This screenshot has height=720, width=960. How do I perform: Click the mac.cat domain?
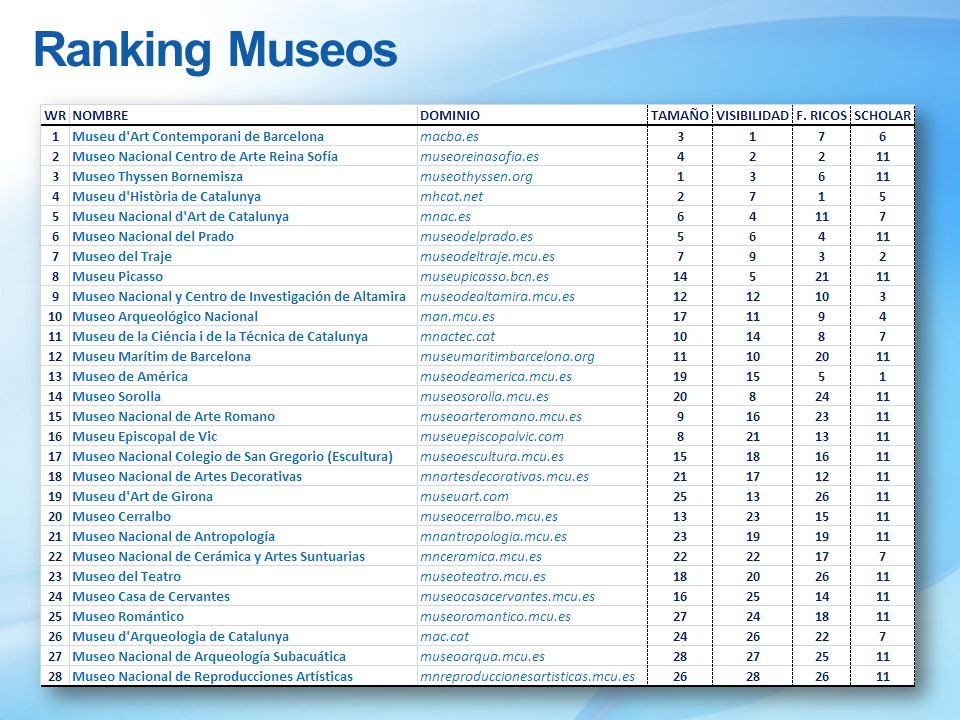point(444,637)
